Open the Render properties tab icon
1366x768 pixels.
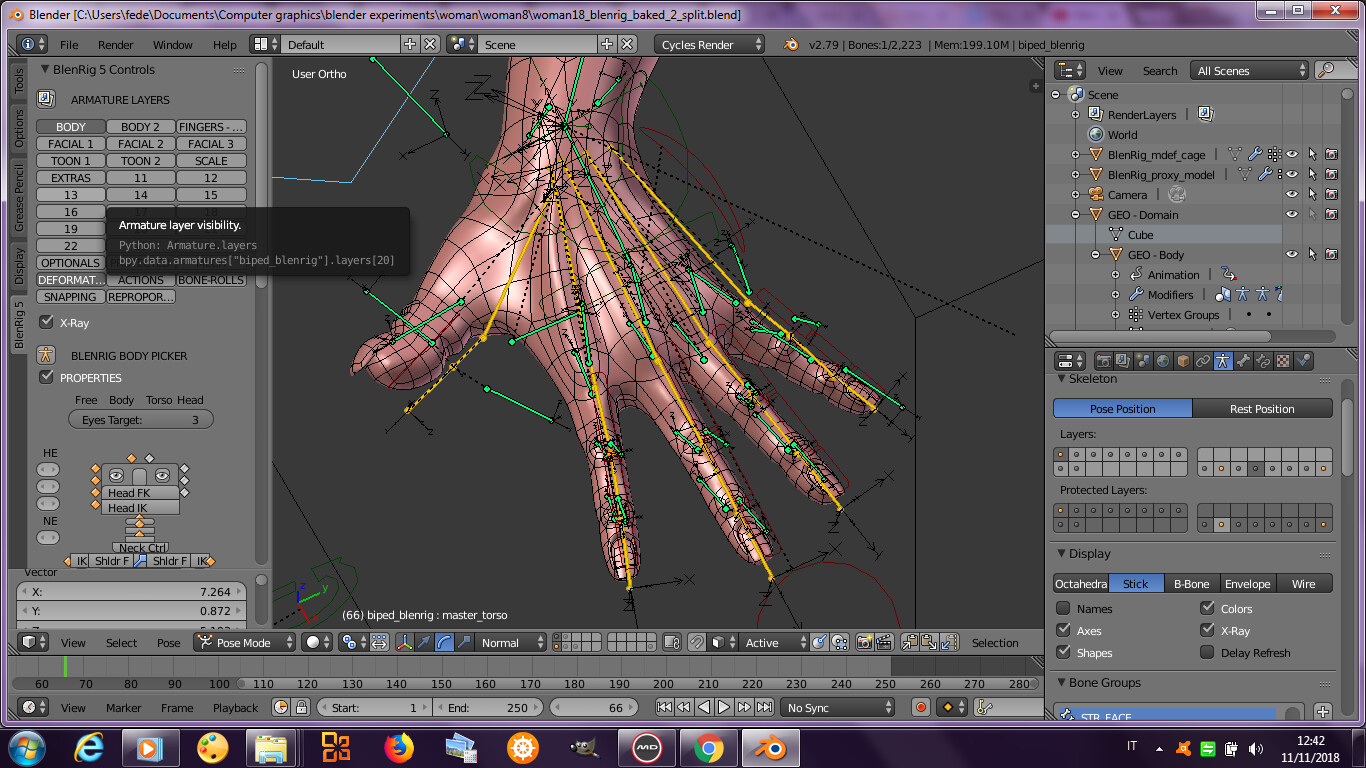point(1104,361)
